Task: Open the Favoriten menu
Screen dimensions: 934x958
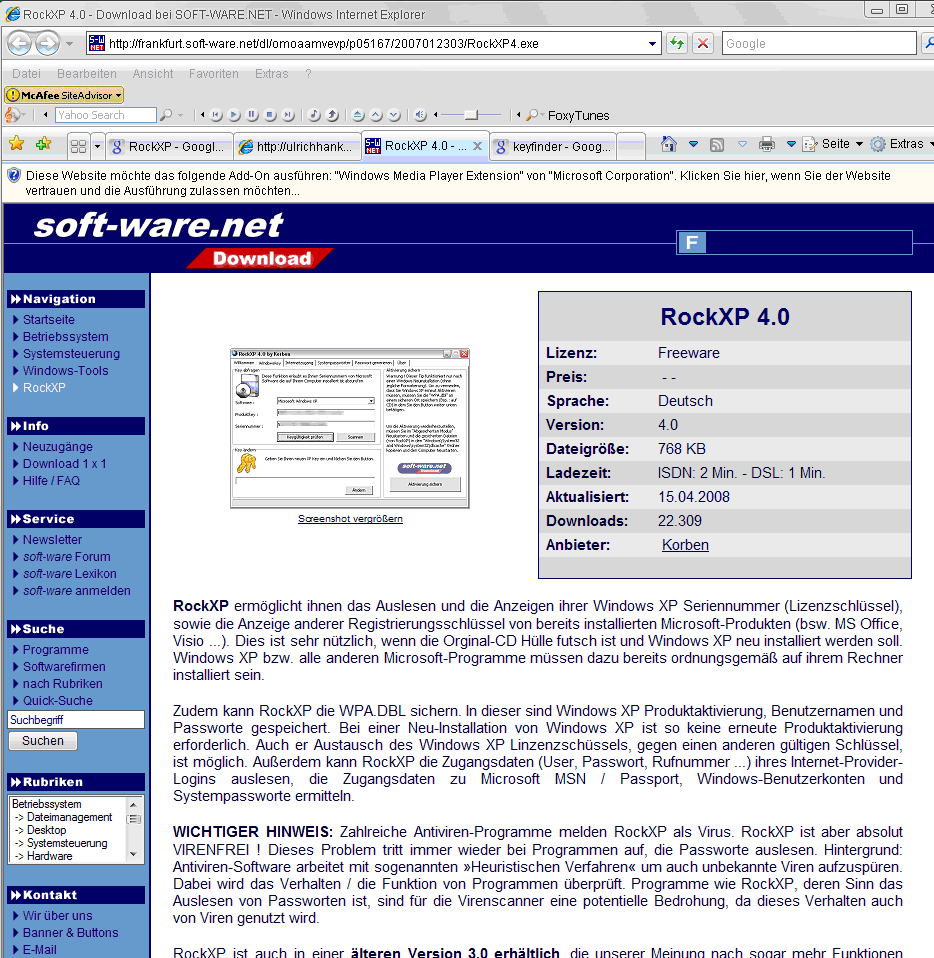Action: pyautogui.click(x=214, y=74)
